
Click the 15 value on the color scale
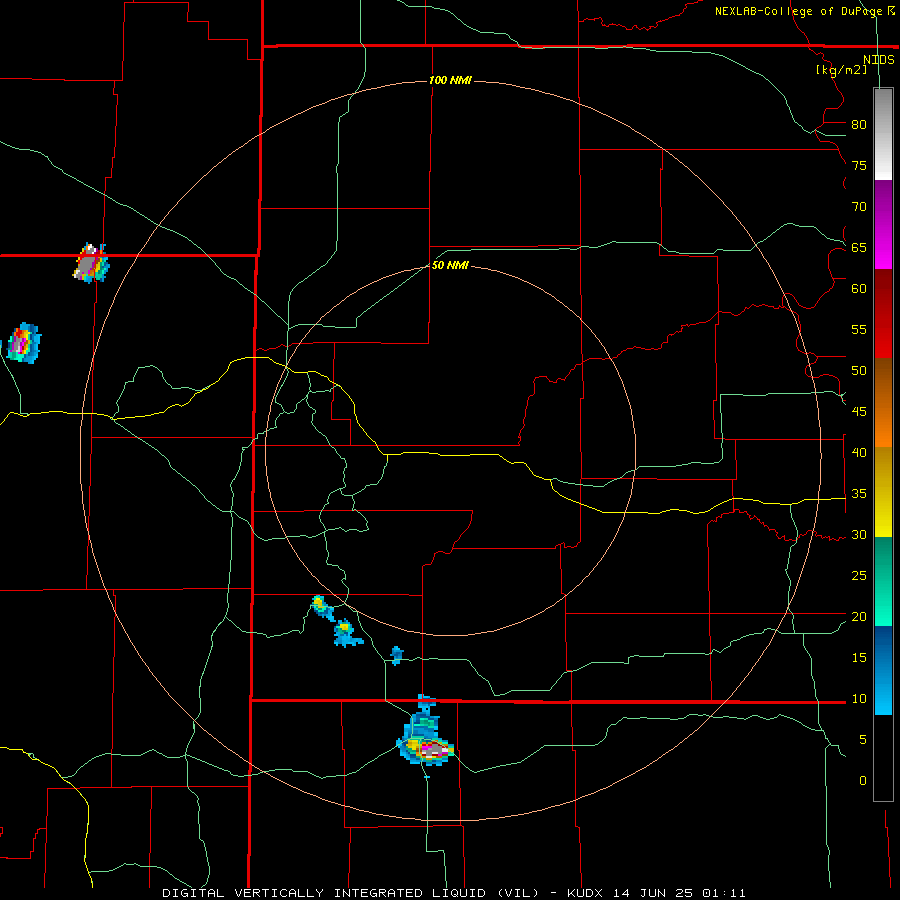(x=859, y=657)
